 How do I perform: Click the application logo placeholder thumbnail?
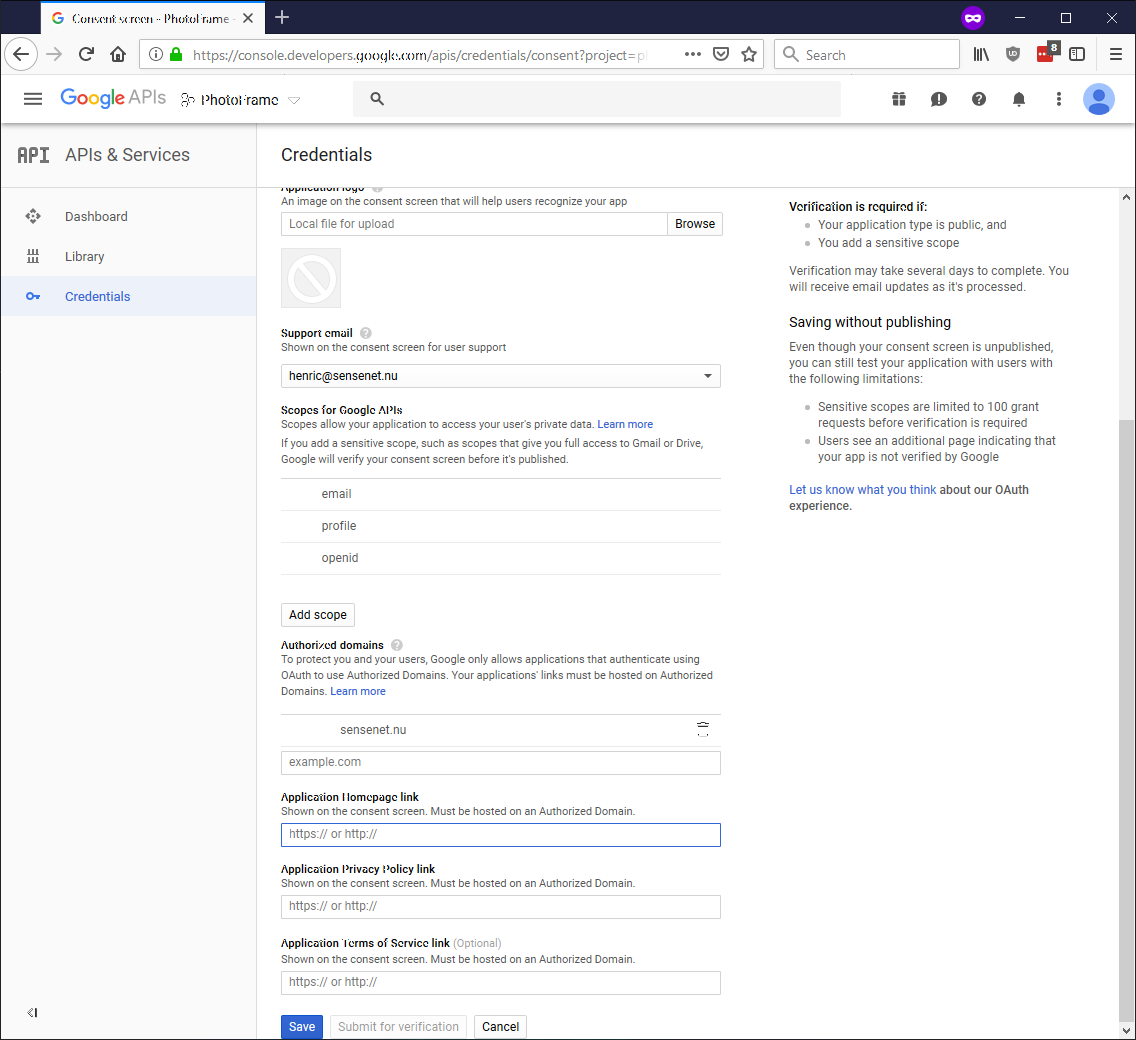point(311,278)
